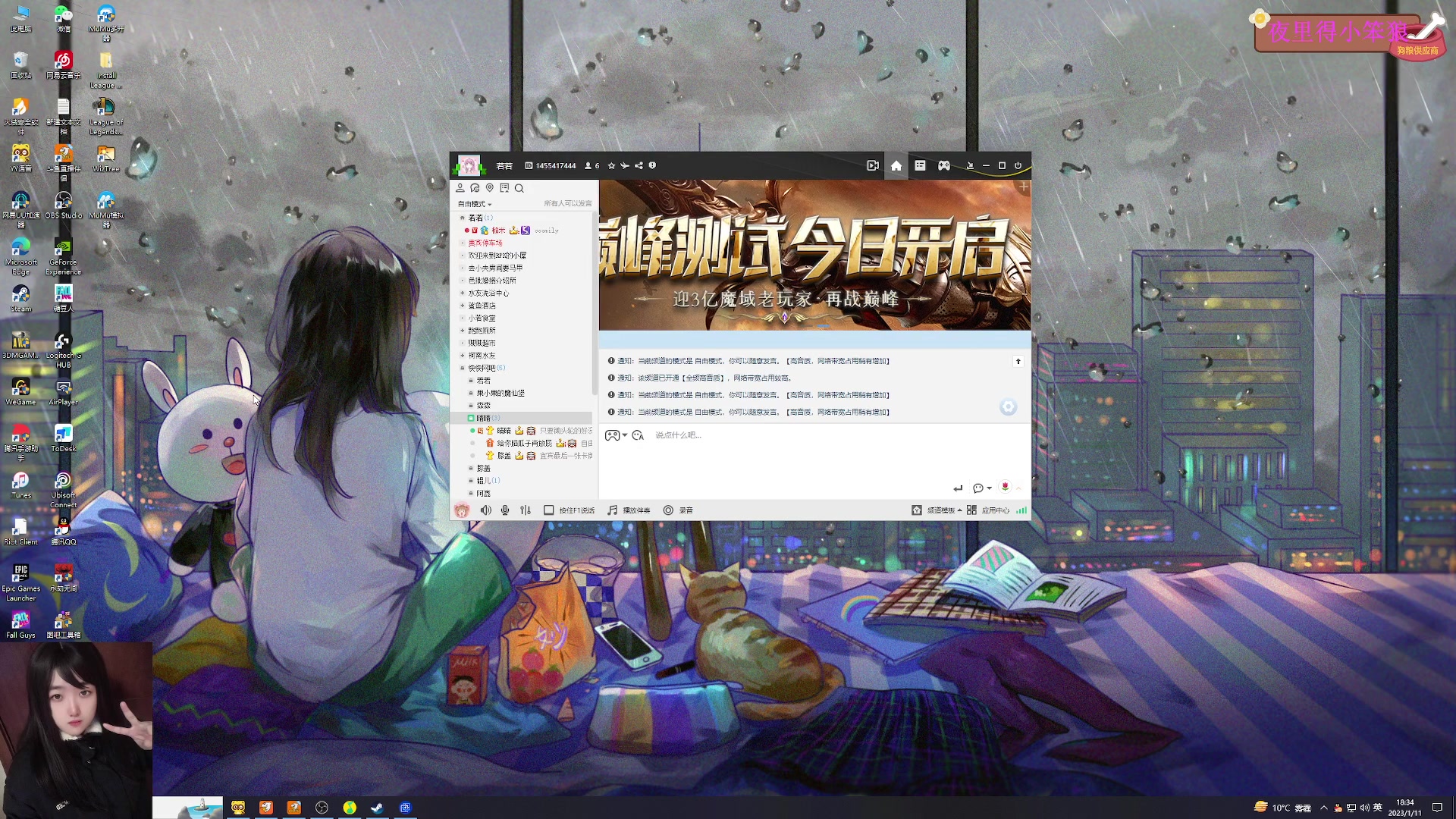Click the star favorite channel icon

611,165
